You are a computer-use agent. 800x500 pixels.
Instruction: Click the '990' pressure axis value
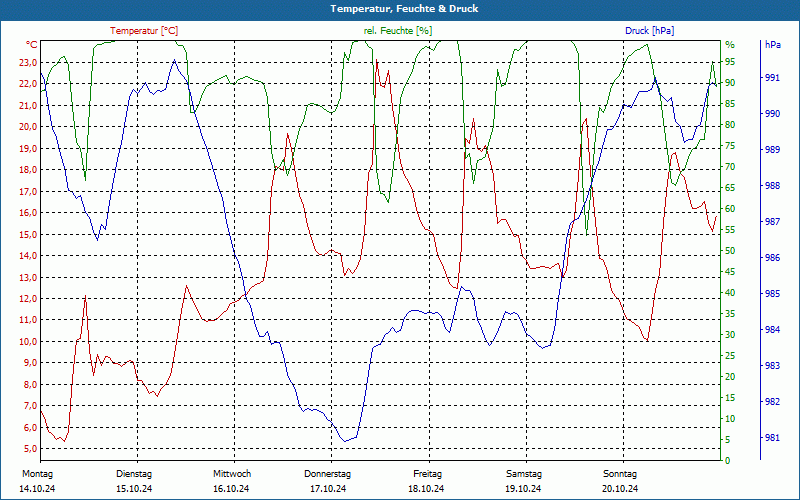coord(772,113)
